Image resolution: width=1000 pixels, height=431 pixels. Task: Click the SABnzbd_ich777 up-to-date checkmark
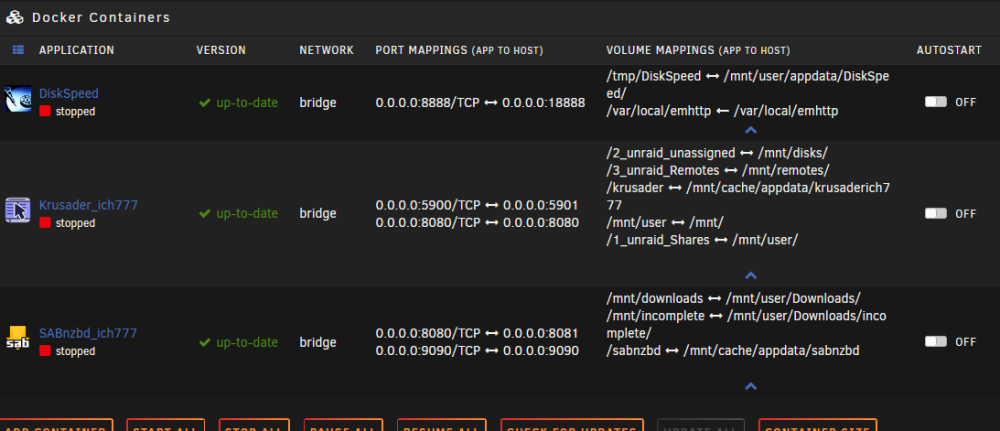tap(204, 342)
